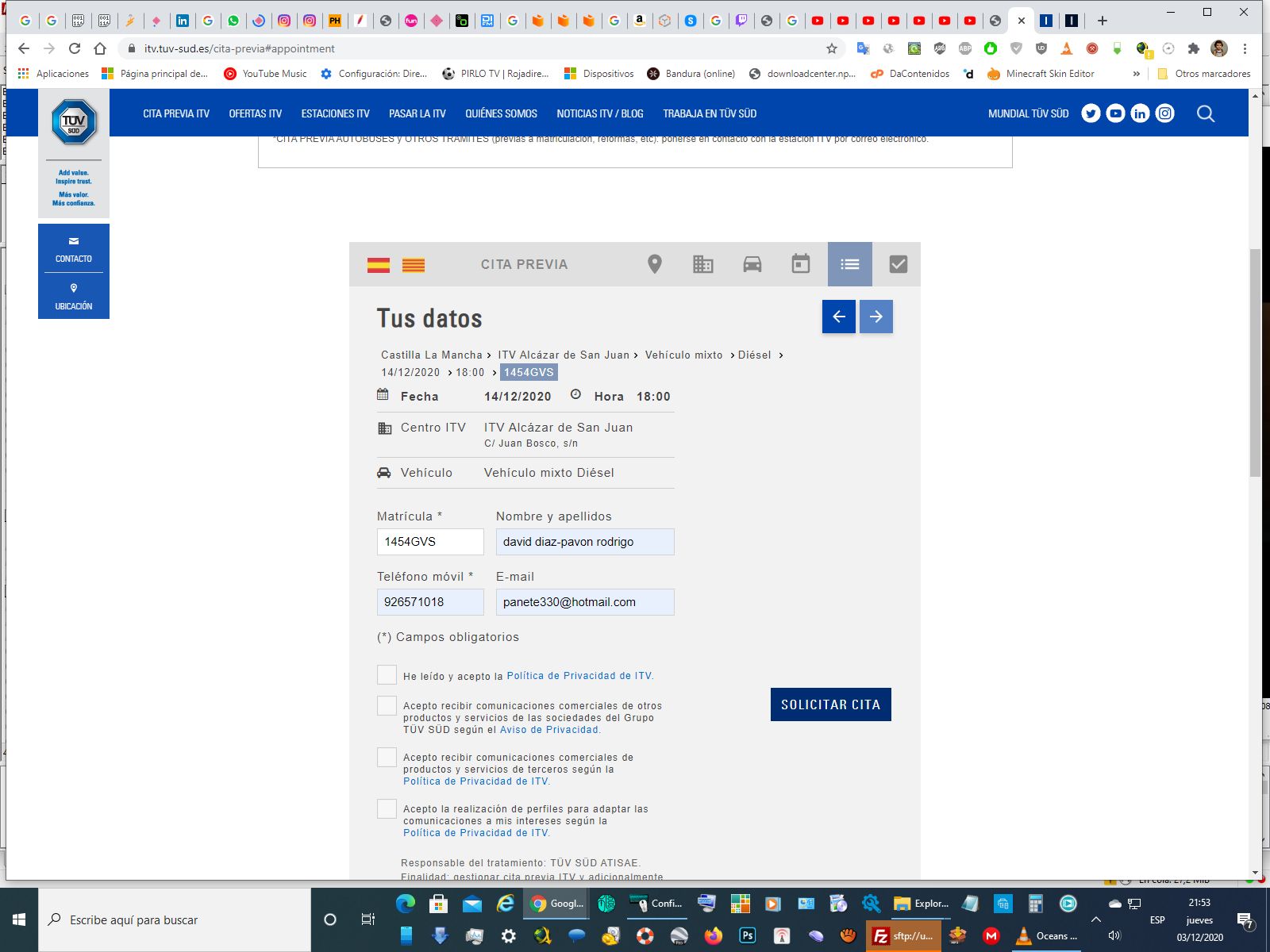Select the ITV station building icon
The height and width of the screenshot is (952, 1270).
pos(702,264)
